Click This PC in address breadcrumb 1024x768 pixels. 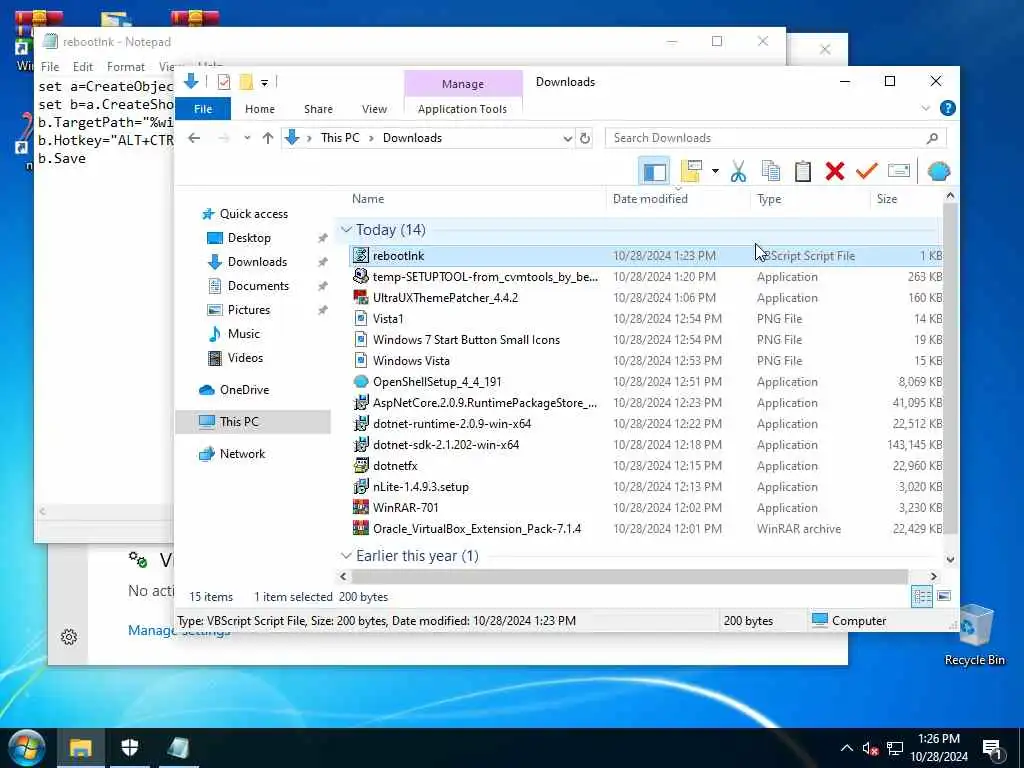pos(340,138)
